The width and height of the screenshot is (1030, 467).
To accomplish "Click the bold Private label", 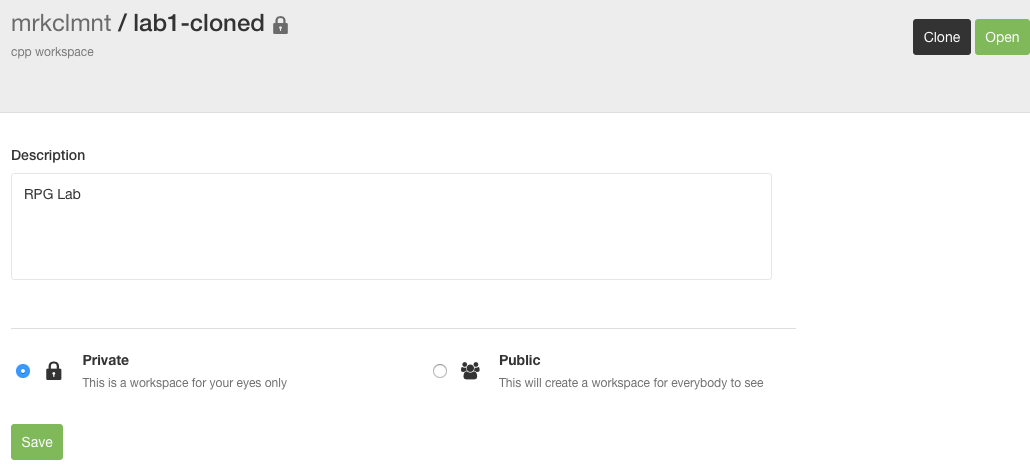I will pyautogui.click(x=106, y=360).
